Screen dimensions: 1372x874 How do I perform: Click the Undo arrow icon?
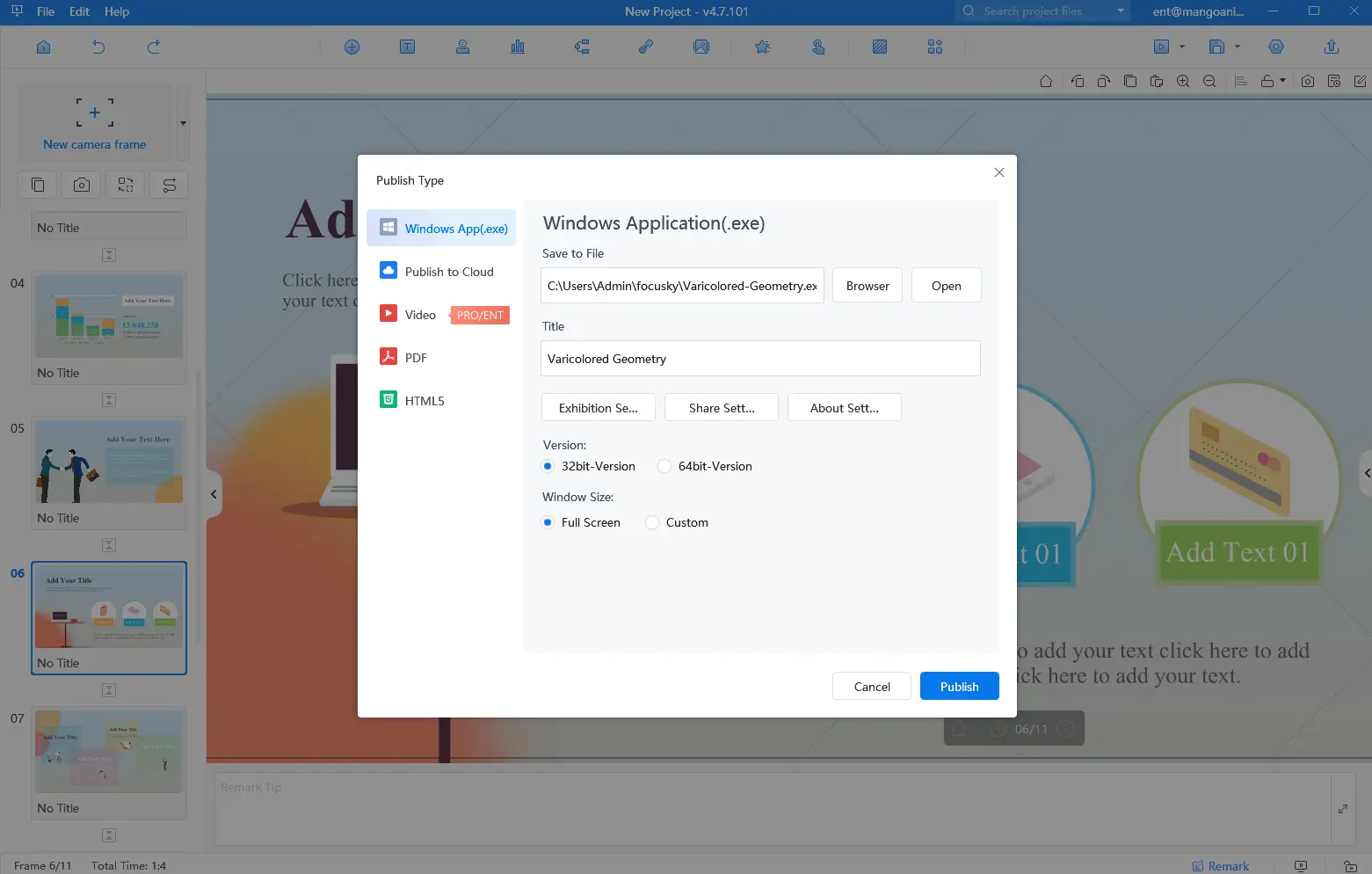click(98, 47)
